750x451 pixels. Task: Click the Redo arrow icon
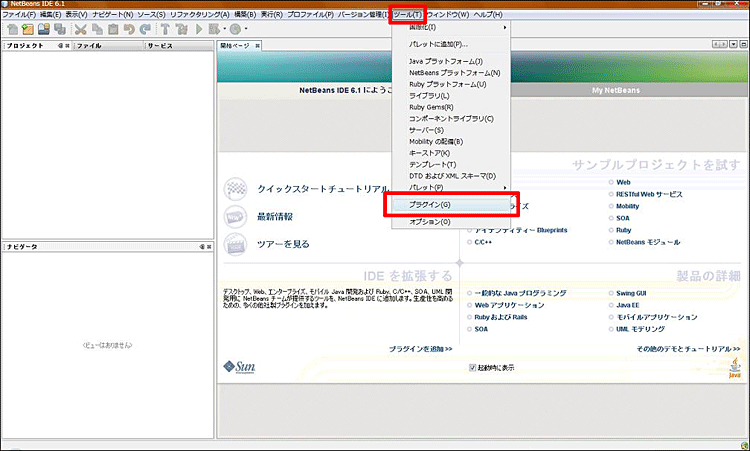tap(145, 29)
